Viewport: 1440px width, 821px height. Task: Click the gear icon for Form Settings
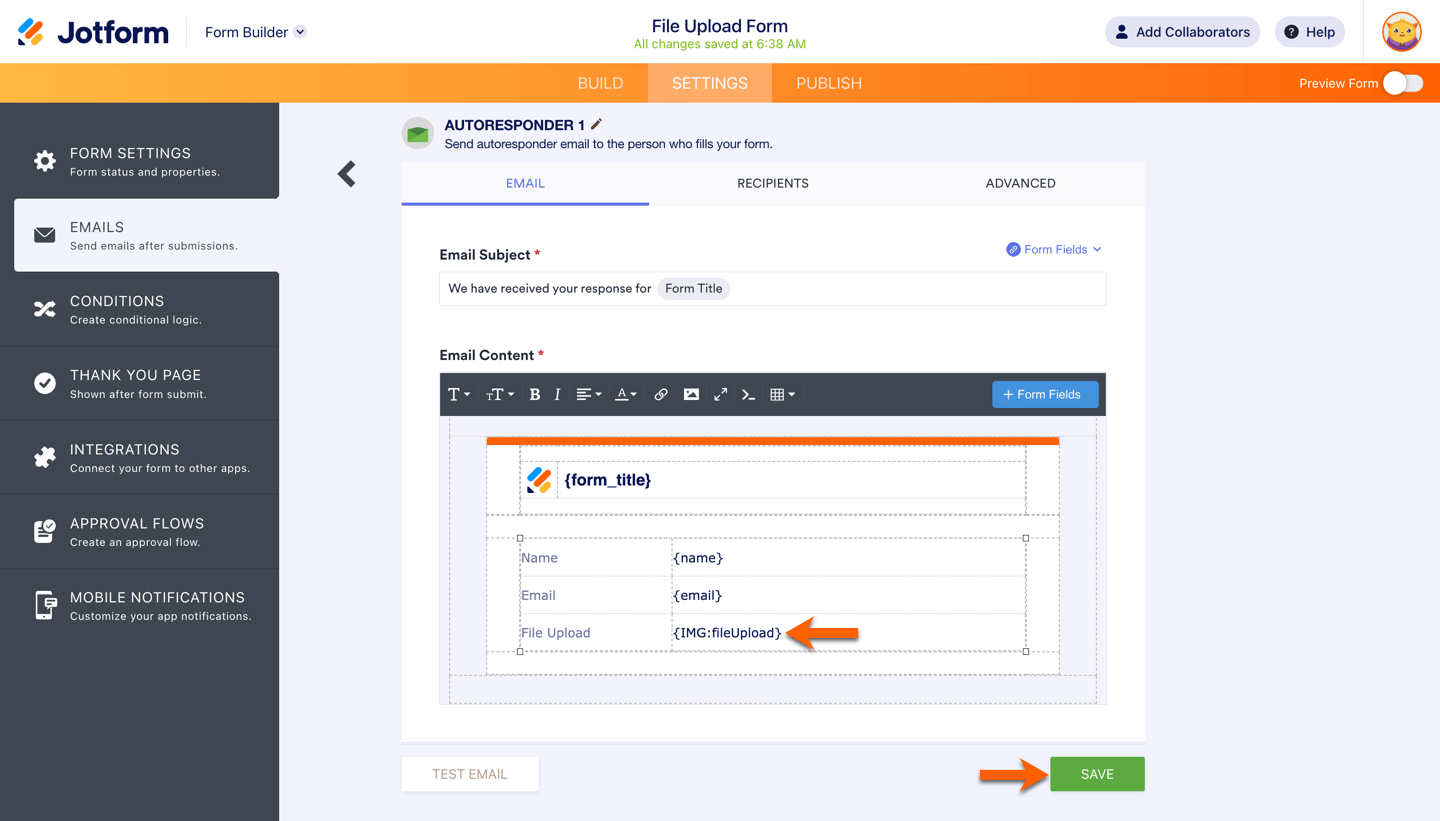pyautogui.click(x=45, y=161)
